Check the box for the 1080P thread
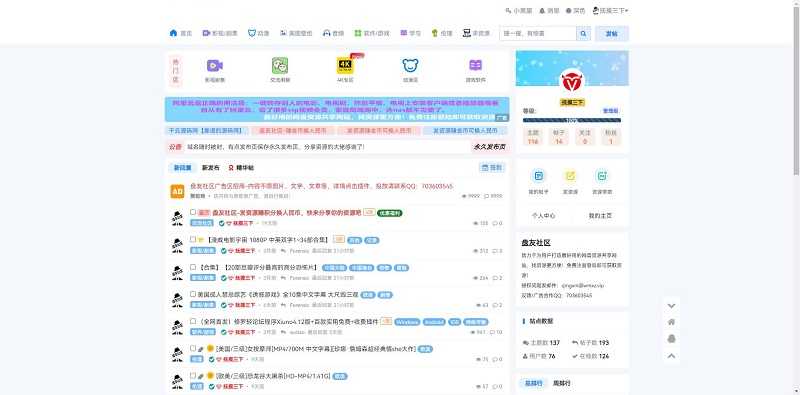This screenshot has width=800, height=395. pyautogui.click(x=193, y=239)
